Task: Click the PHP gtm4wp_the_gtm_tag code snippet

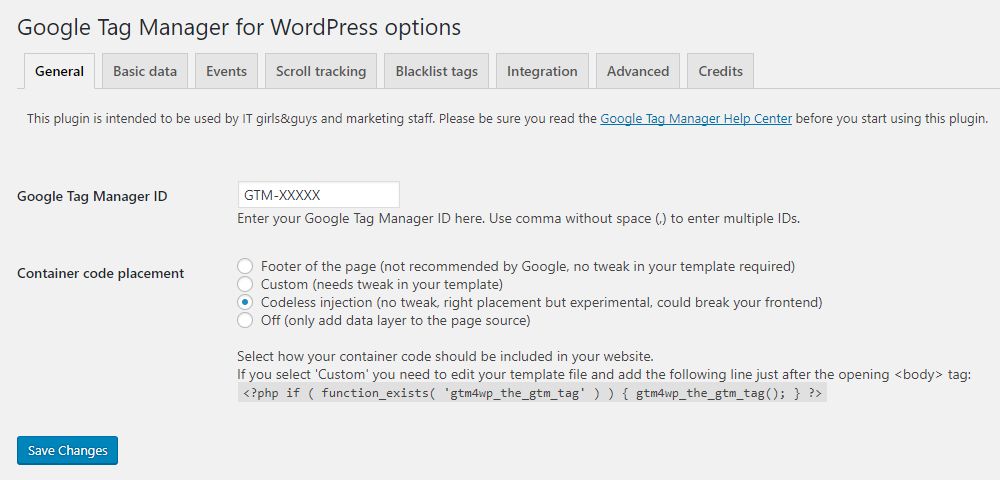Action: click(533, 394)
